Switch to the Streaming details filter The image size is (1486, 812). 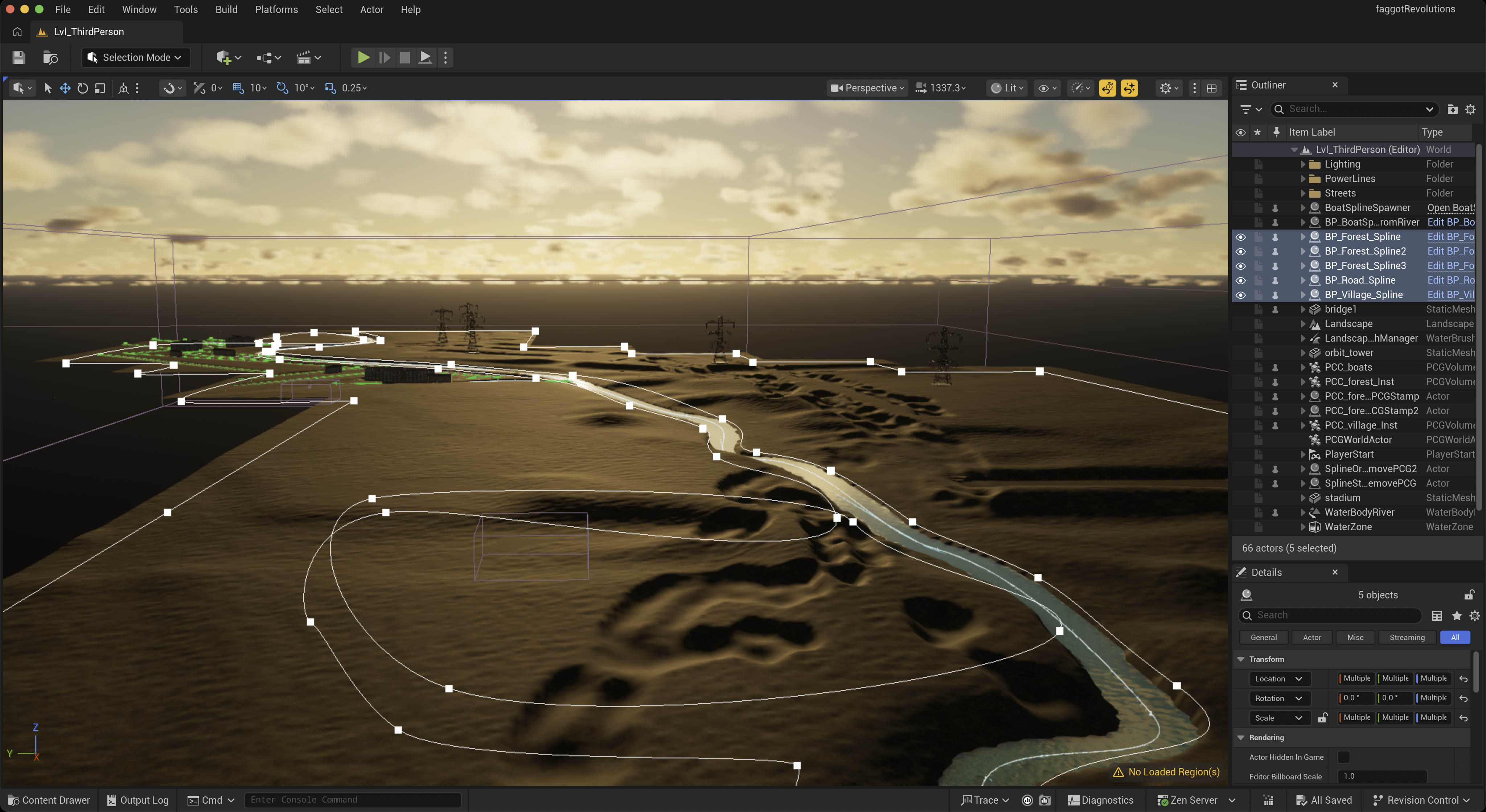pos(1407,637)
